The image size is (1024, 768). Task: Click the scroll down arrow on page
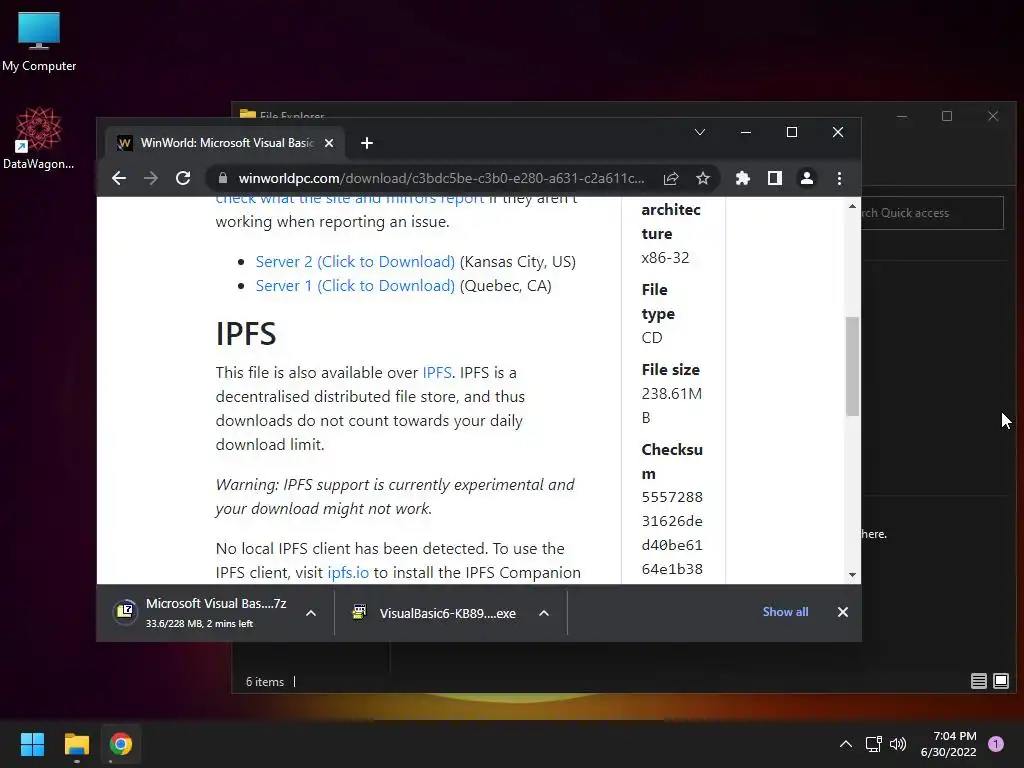click(852, 575)
